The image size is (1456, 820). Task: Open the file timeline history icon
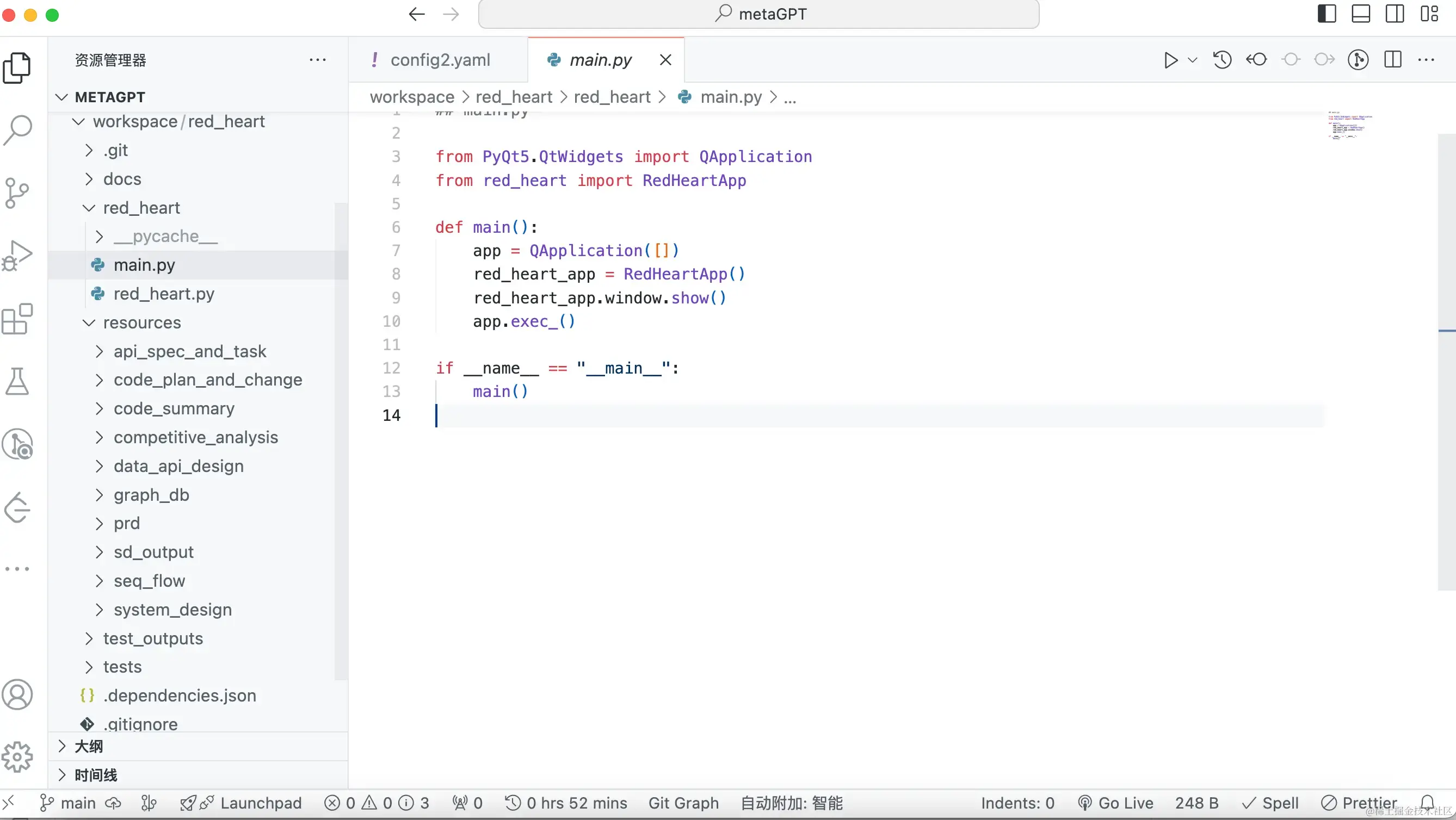pyautogui.click(x=1222, y=60)
